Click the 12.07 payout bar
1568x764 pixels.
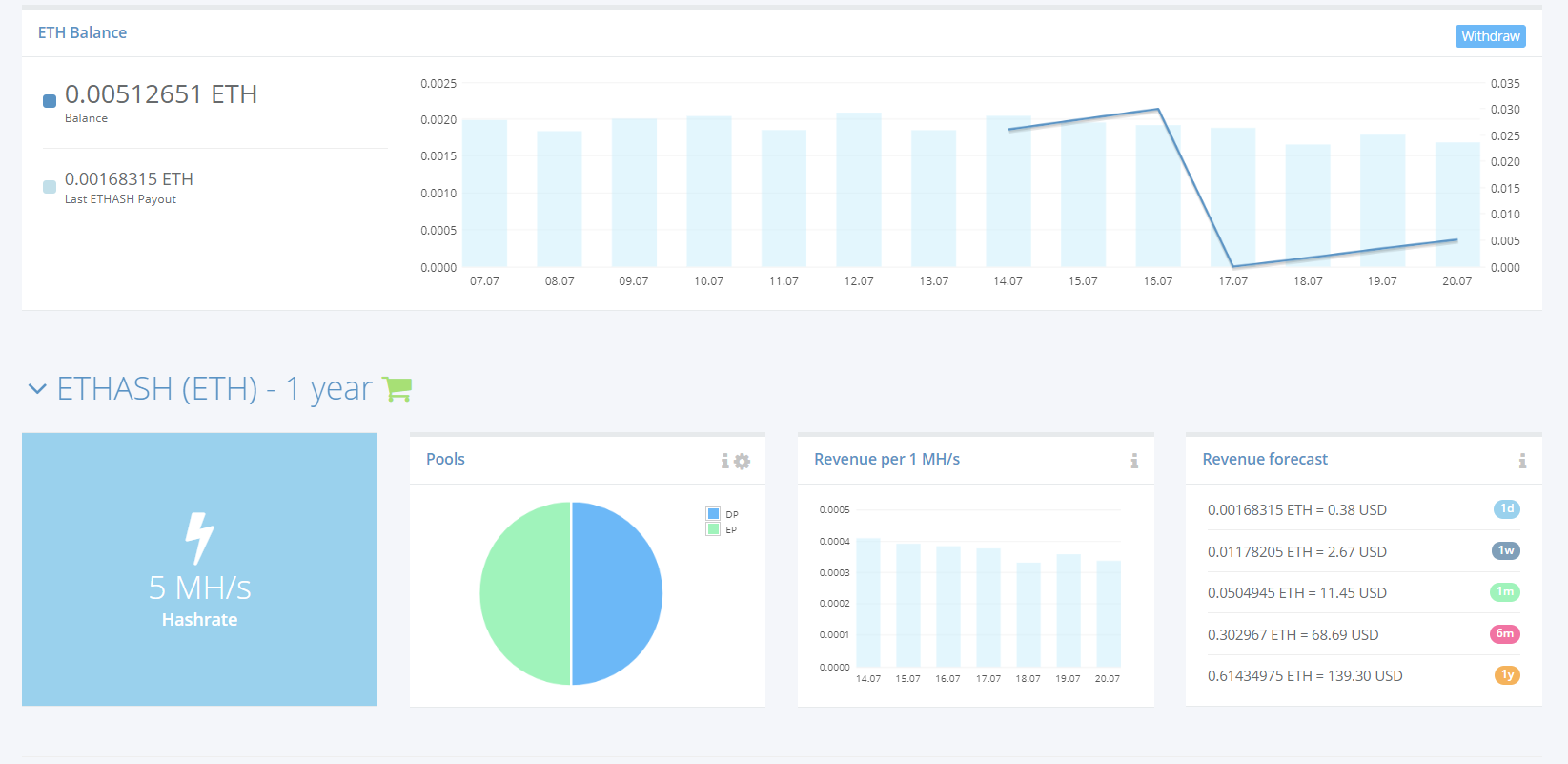tap(859, 190)
